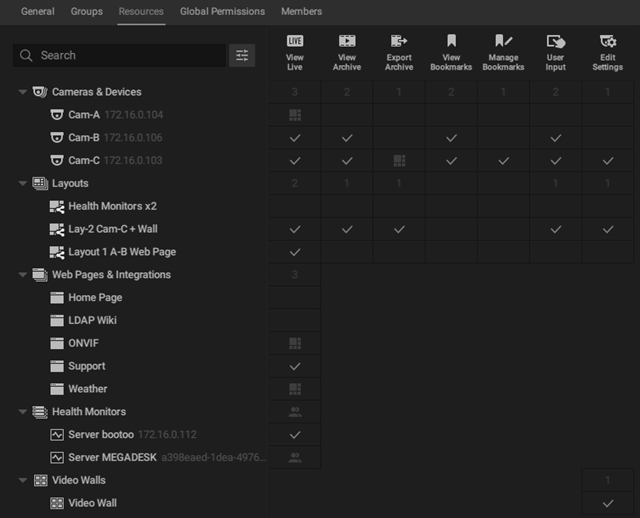Enable View Live for Health Monitors x2 layout
Viewport: 640px width, 518px height.
tap(295, 206)
